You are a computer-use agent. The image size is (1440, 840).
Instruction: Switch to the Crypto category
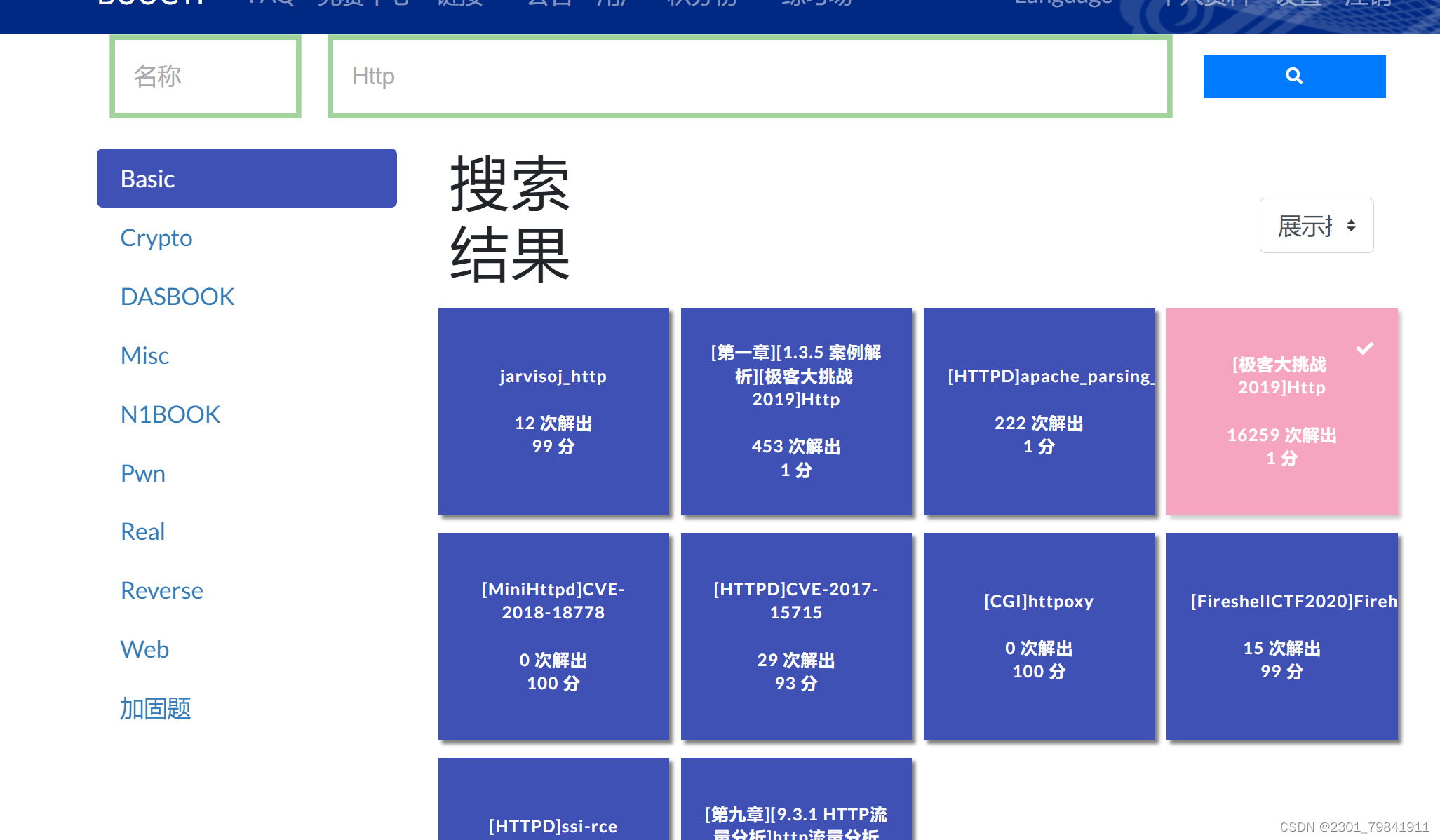[156, 238]
